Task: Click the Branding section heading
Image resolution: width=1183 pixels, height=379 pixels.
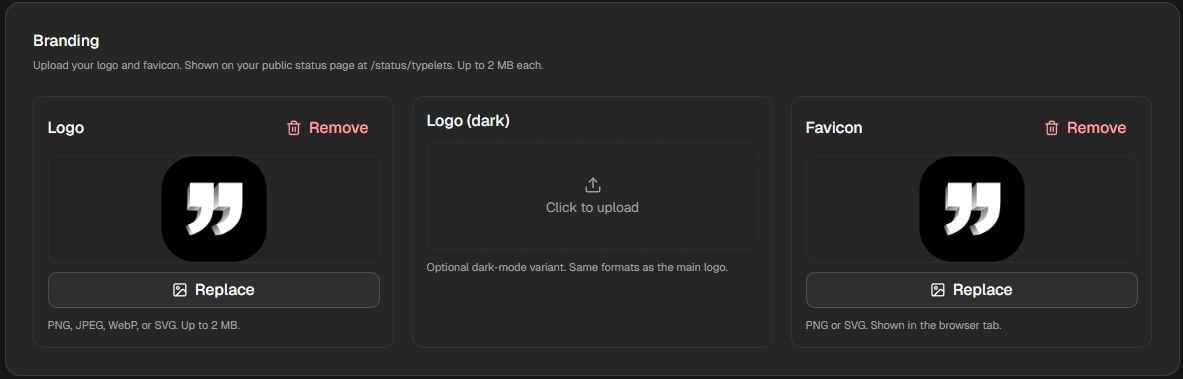Action: 66,41
